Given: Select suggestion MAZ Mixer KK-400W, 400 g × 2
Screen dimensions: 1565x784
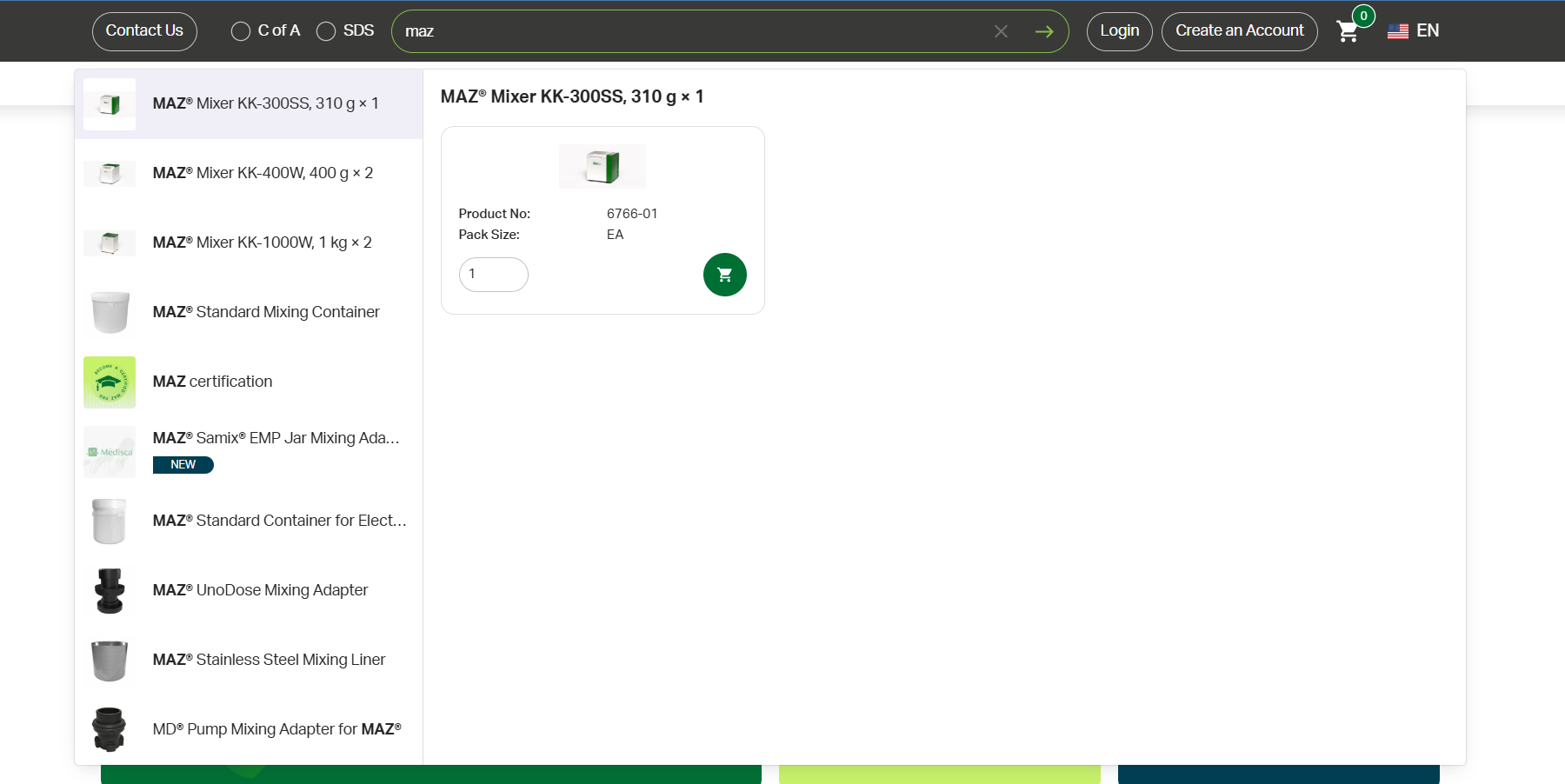Looking at the screenshot, I should 249,173.
